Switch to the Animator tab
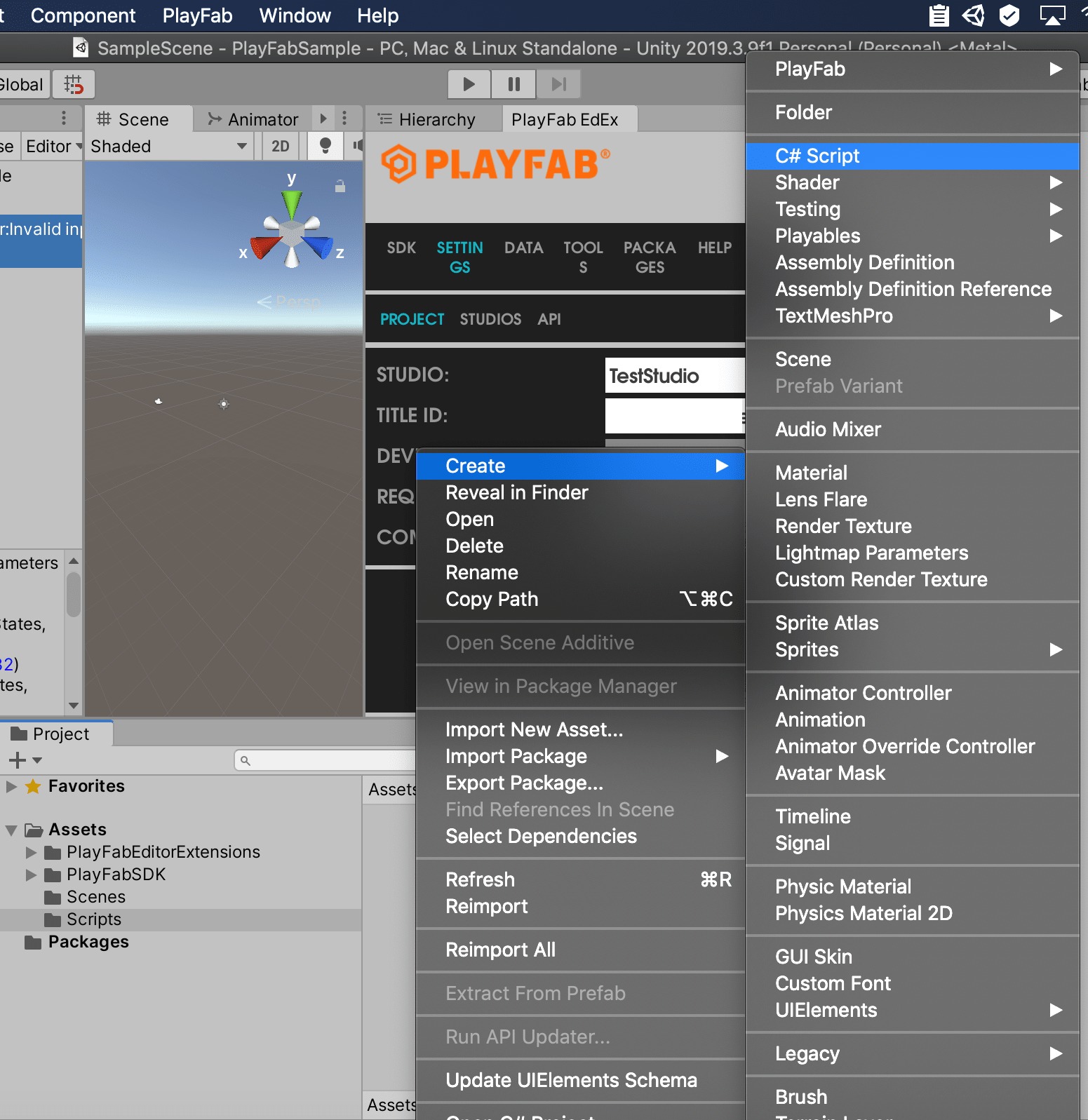The image size is (1088, 1120). tap(253, 119)
